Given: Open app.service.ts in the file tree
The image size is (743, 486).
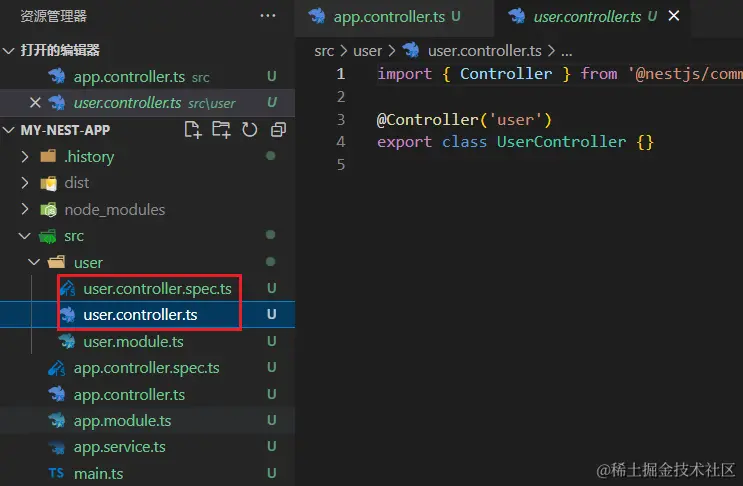Looking at the screenshot, I should [x=147, y=447].
